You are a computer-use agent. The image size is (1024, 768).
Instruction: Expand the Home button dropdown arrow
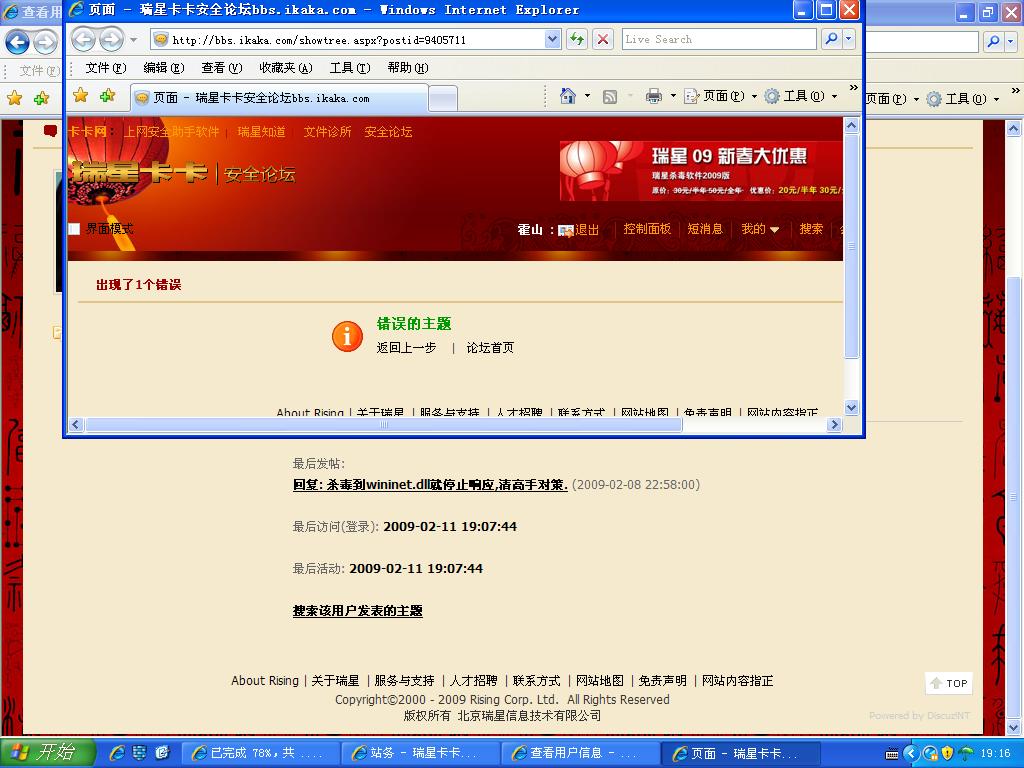587,97
